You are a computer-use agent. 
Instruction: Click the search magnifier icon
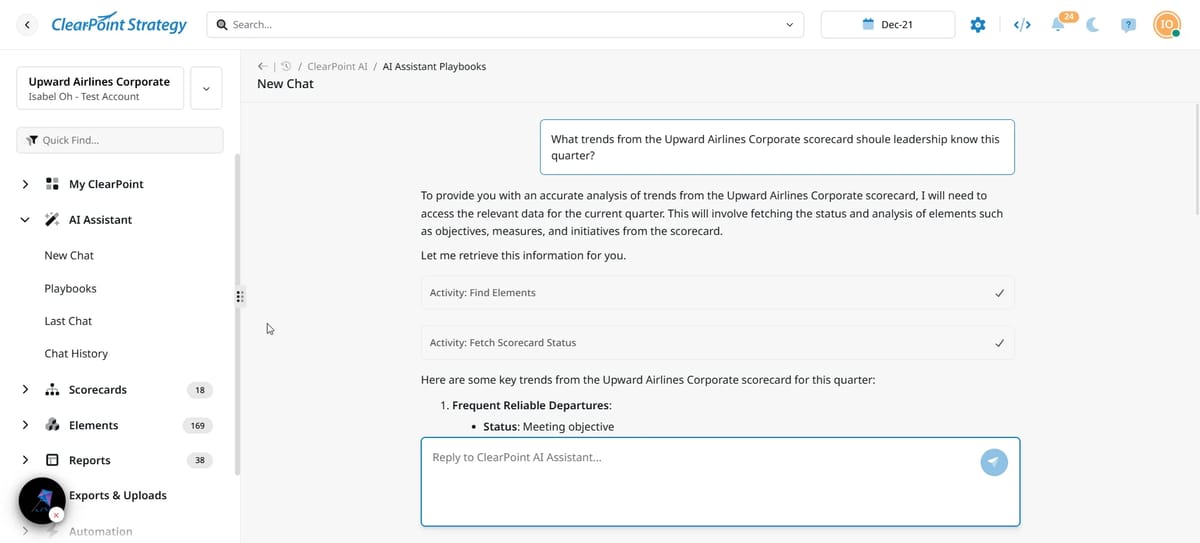click(222, 24)
